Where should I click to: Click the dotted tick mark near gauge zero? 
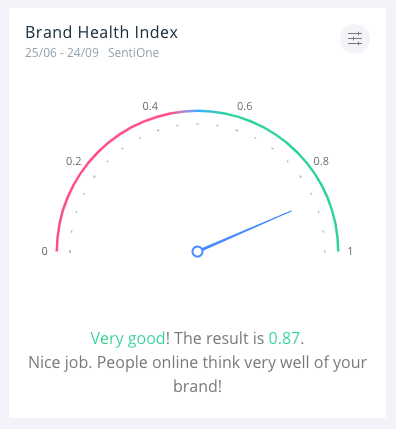coord(70,252)
